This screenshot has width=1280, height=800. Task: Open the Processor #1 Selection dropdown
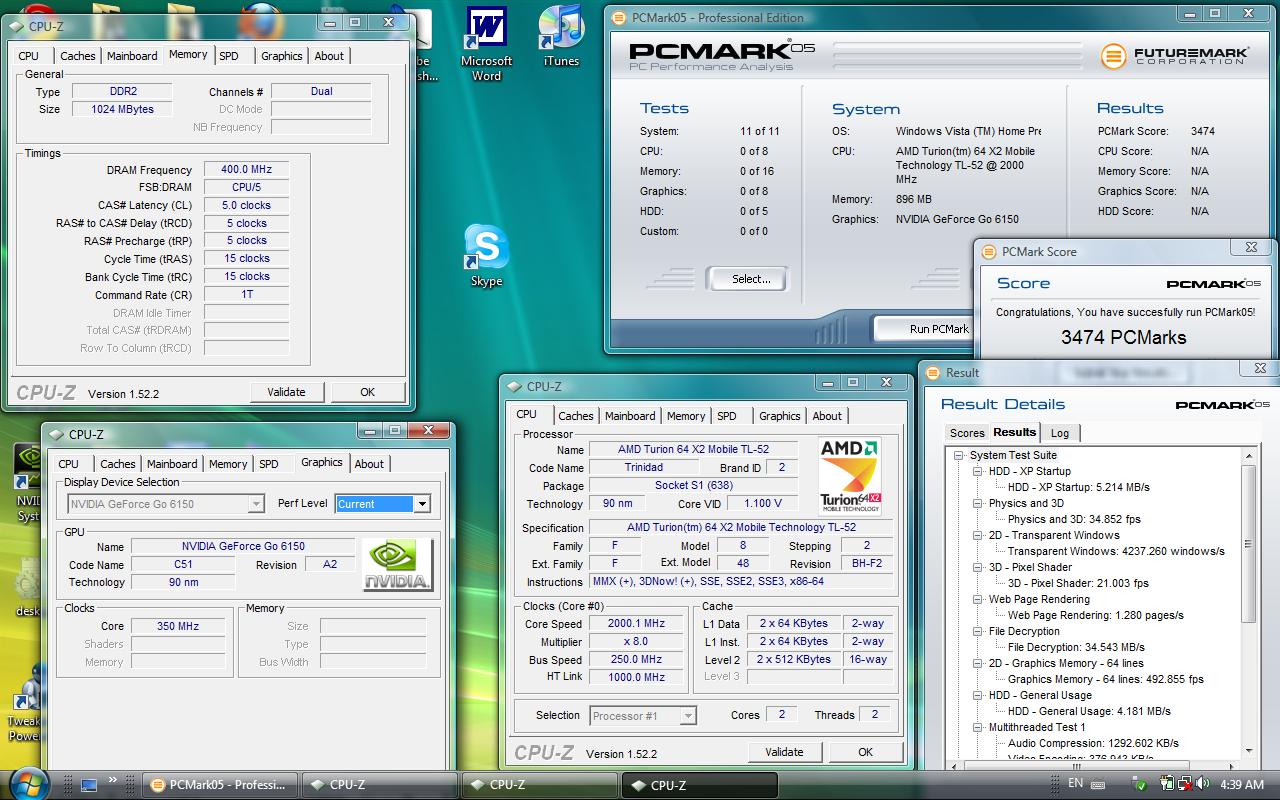pos(688,716)
